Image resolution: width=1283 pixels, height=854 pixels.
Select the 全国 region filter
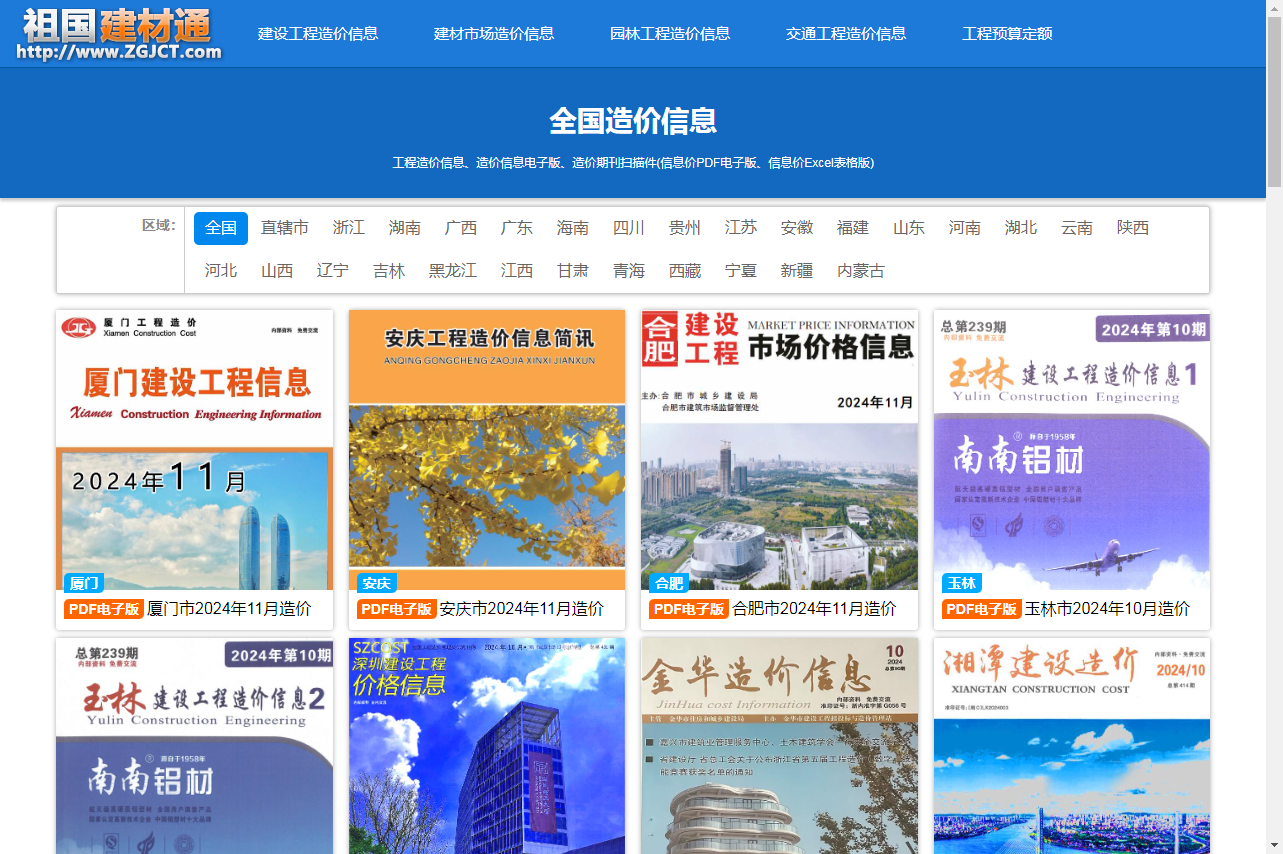coord(221,228)
